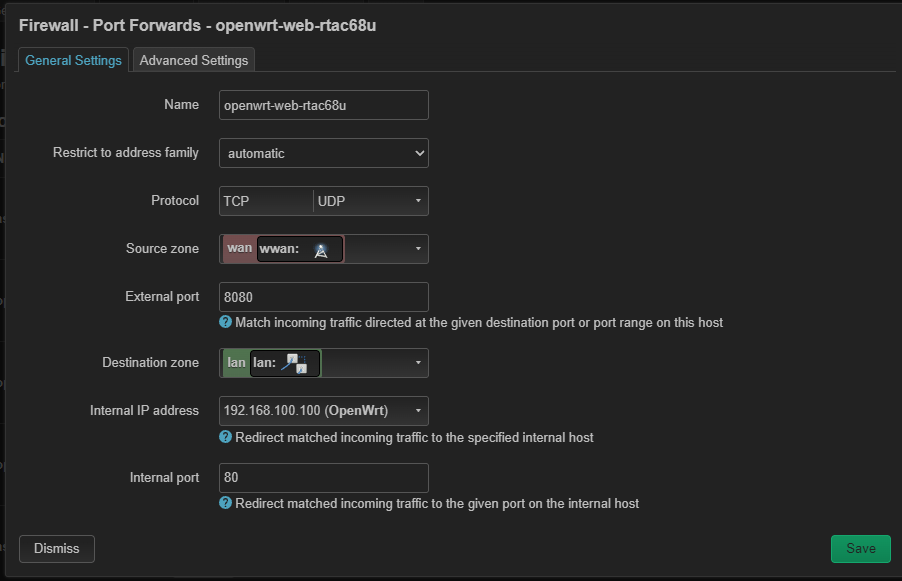Click the Internal IP address label
The image size is (902, 581).
(x=144, y=410)
